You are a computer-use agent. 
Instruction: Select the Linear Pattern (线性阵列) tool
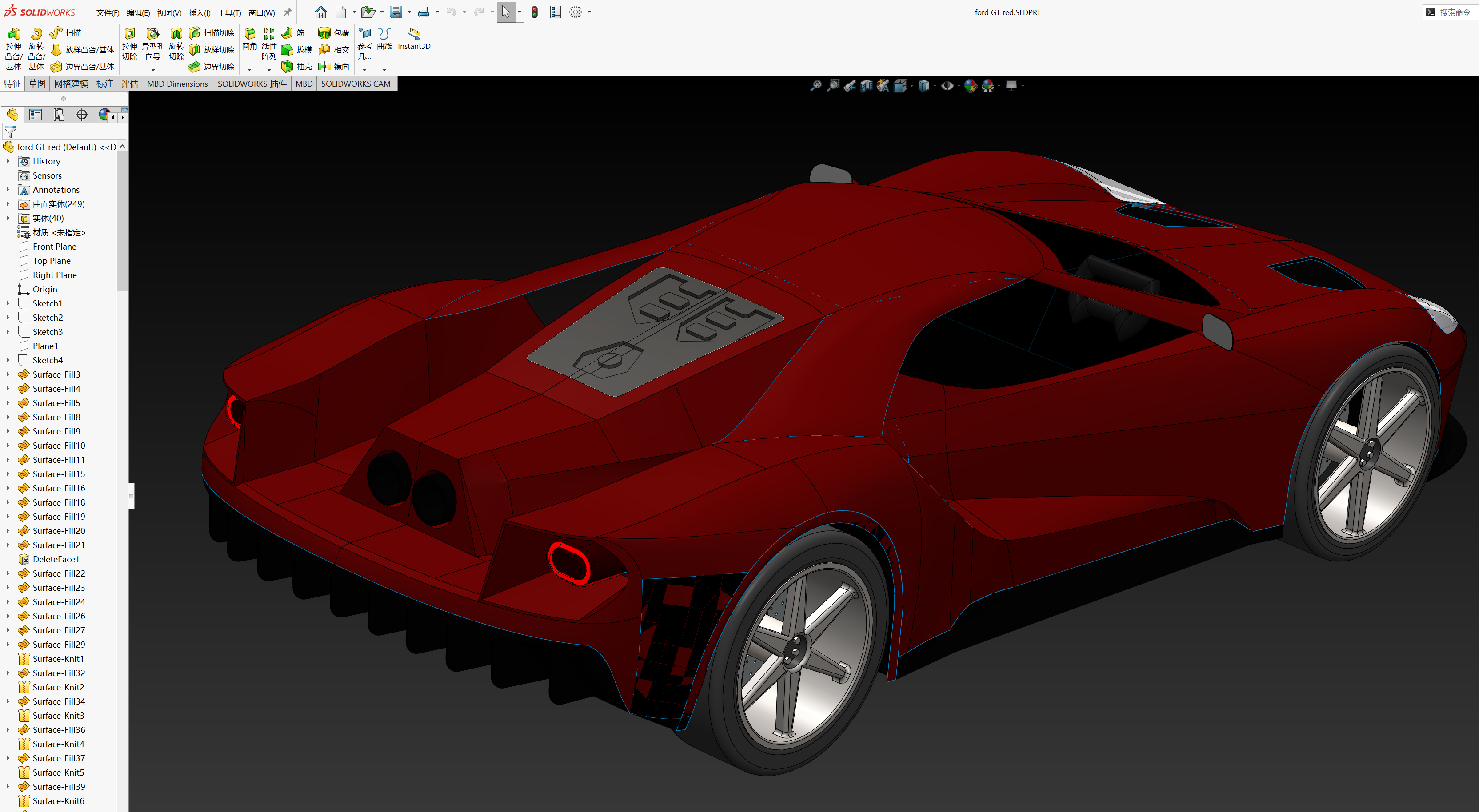point(269,44)
